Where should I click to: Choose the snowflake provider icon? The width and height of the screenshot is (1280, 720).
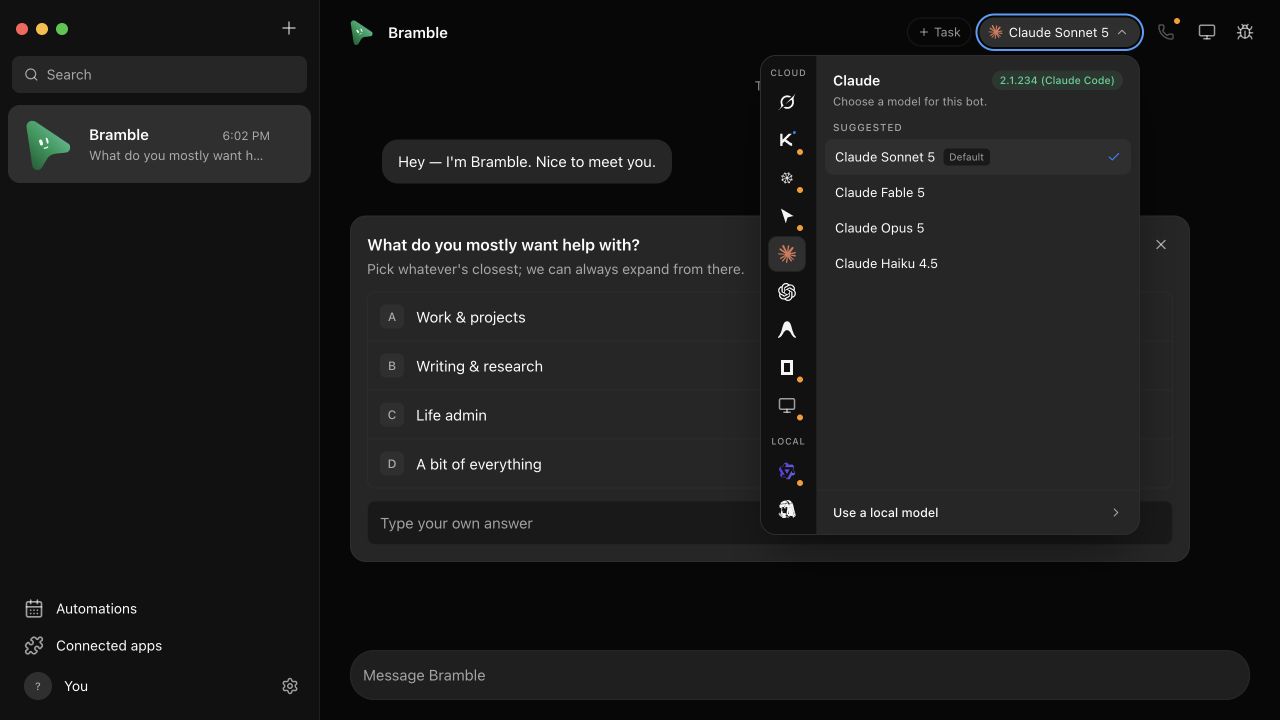[x=787, y=178]
